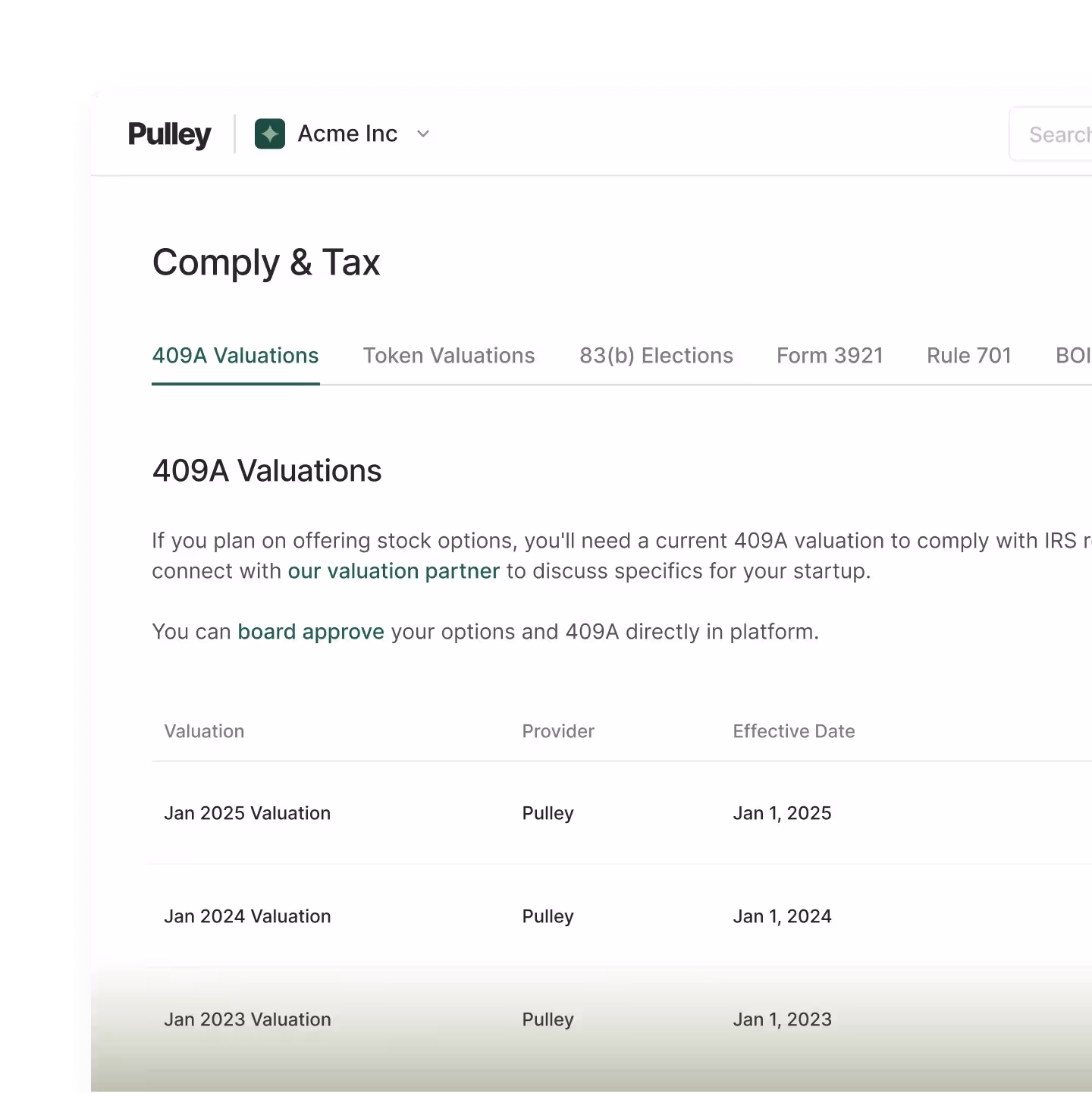
Task: Click the 409A Valuations section heading
Action: point(267,471)
